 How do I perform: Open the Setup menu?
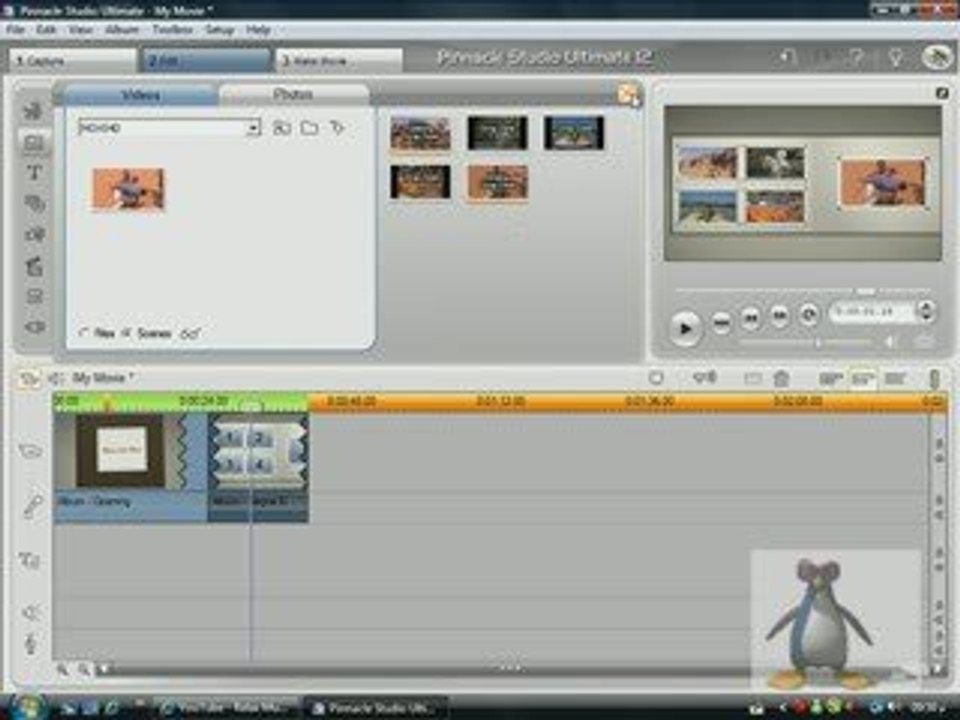coord(220,29)
